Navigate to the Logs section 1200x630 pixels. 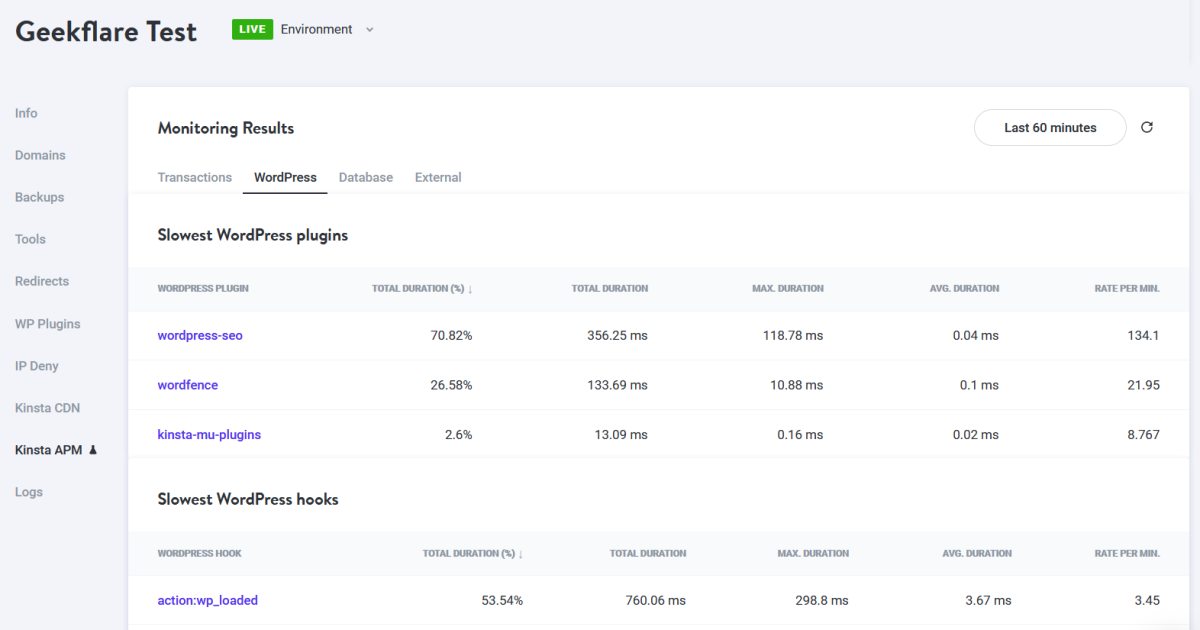pyautogui.click(x=29, y=491)
